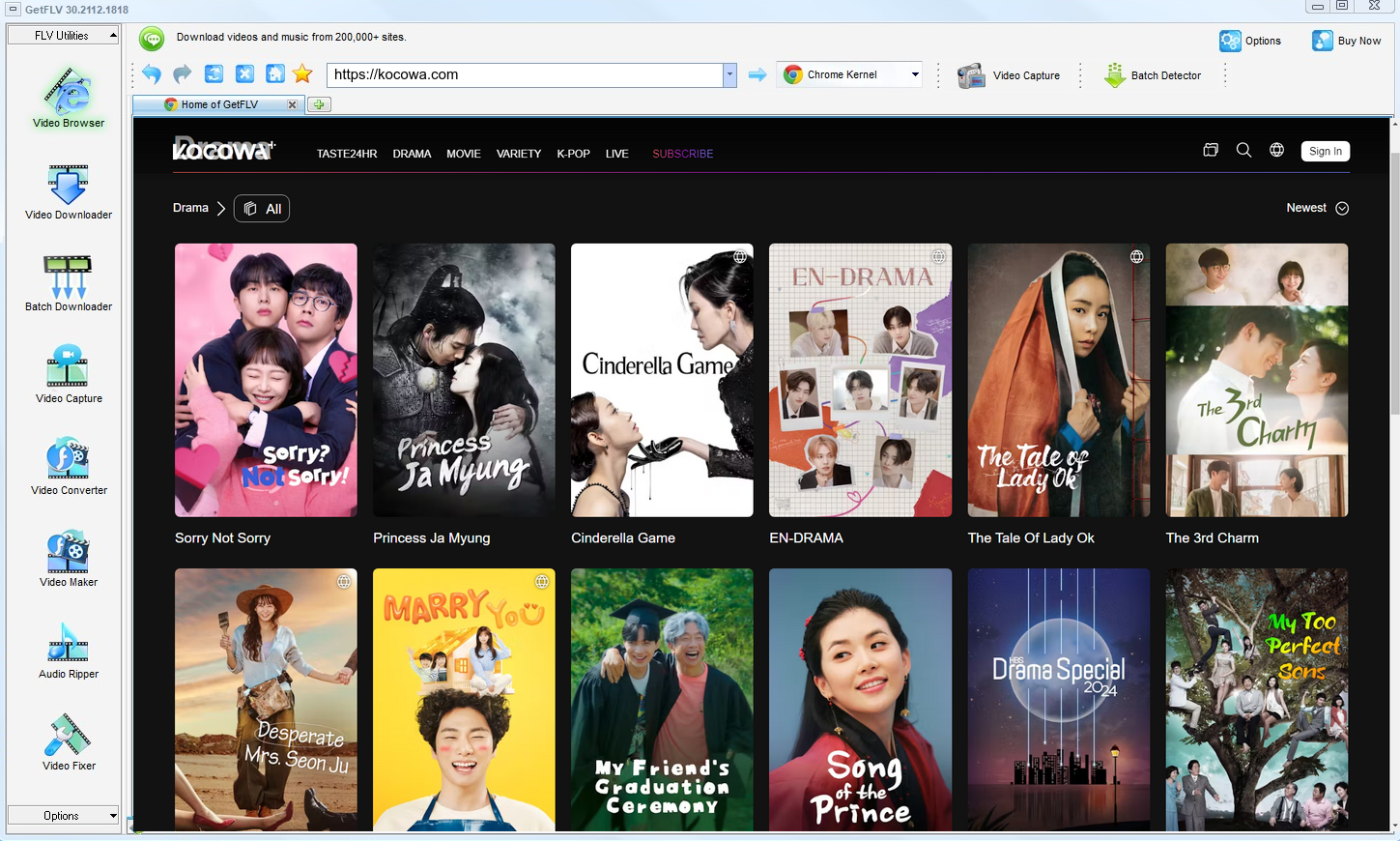Open the Princess Ja Myung poster
The height and width of the screenshot is (841, 1400).
(464, 380)
